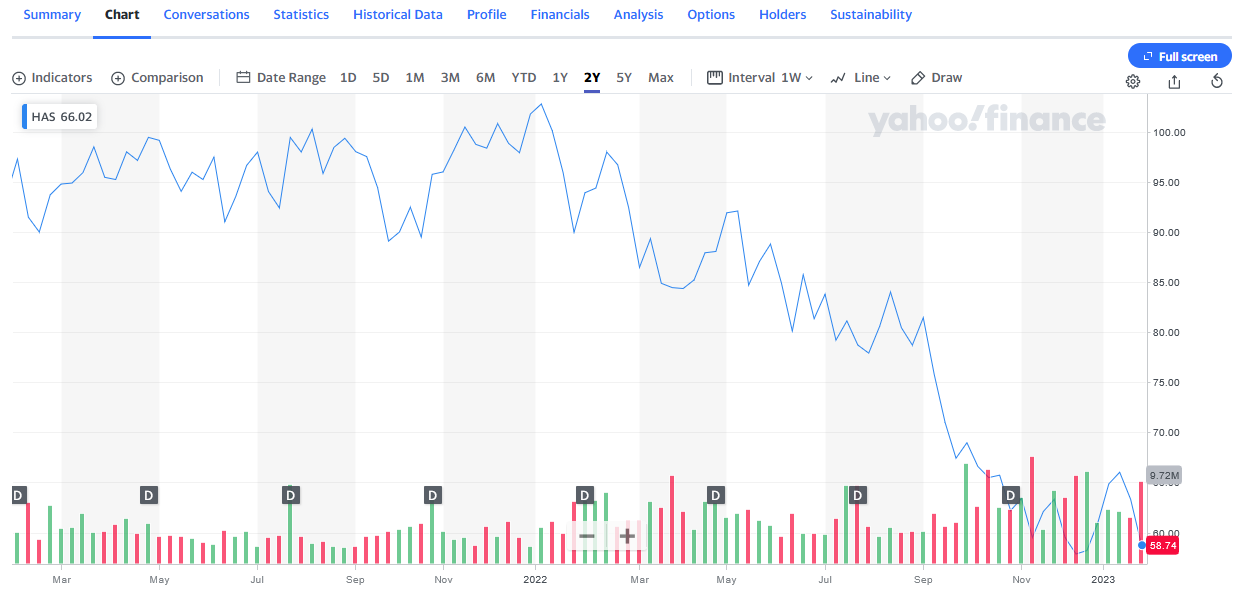Click the first dividend D marker
Image resolution: width=1245 pixels, height=593 pixels.
(x=18, y=494)
